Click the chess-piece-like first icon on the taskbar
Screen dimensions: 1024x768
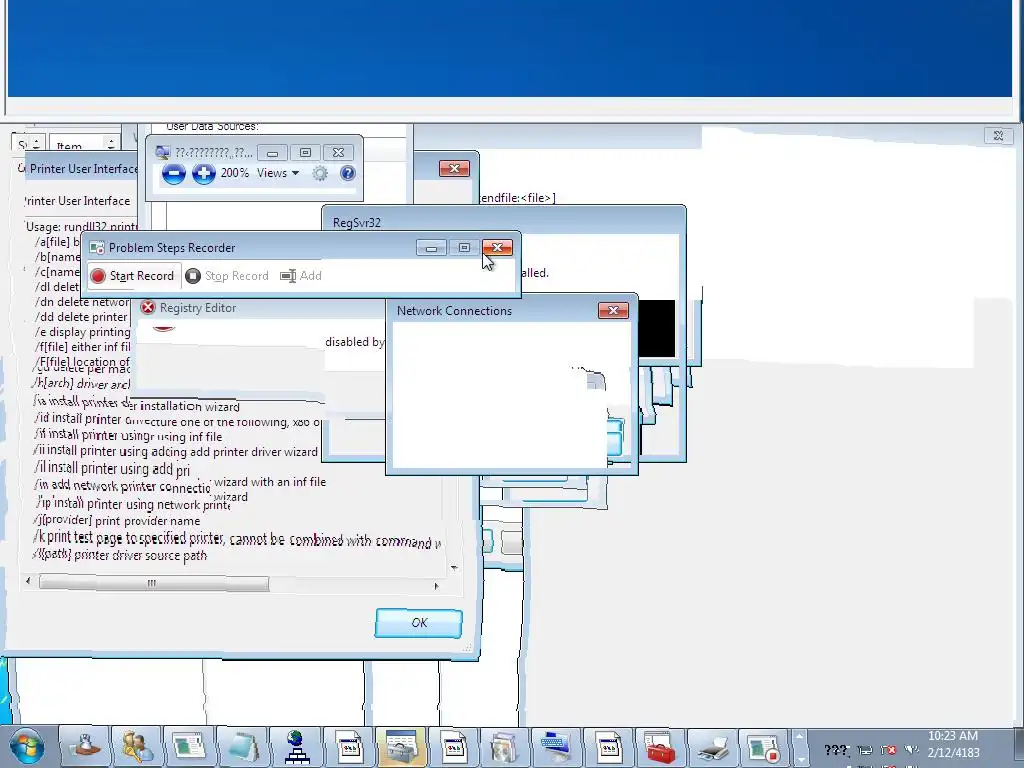pyautogui.click(x=84, y=746)
